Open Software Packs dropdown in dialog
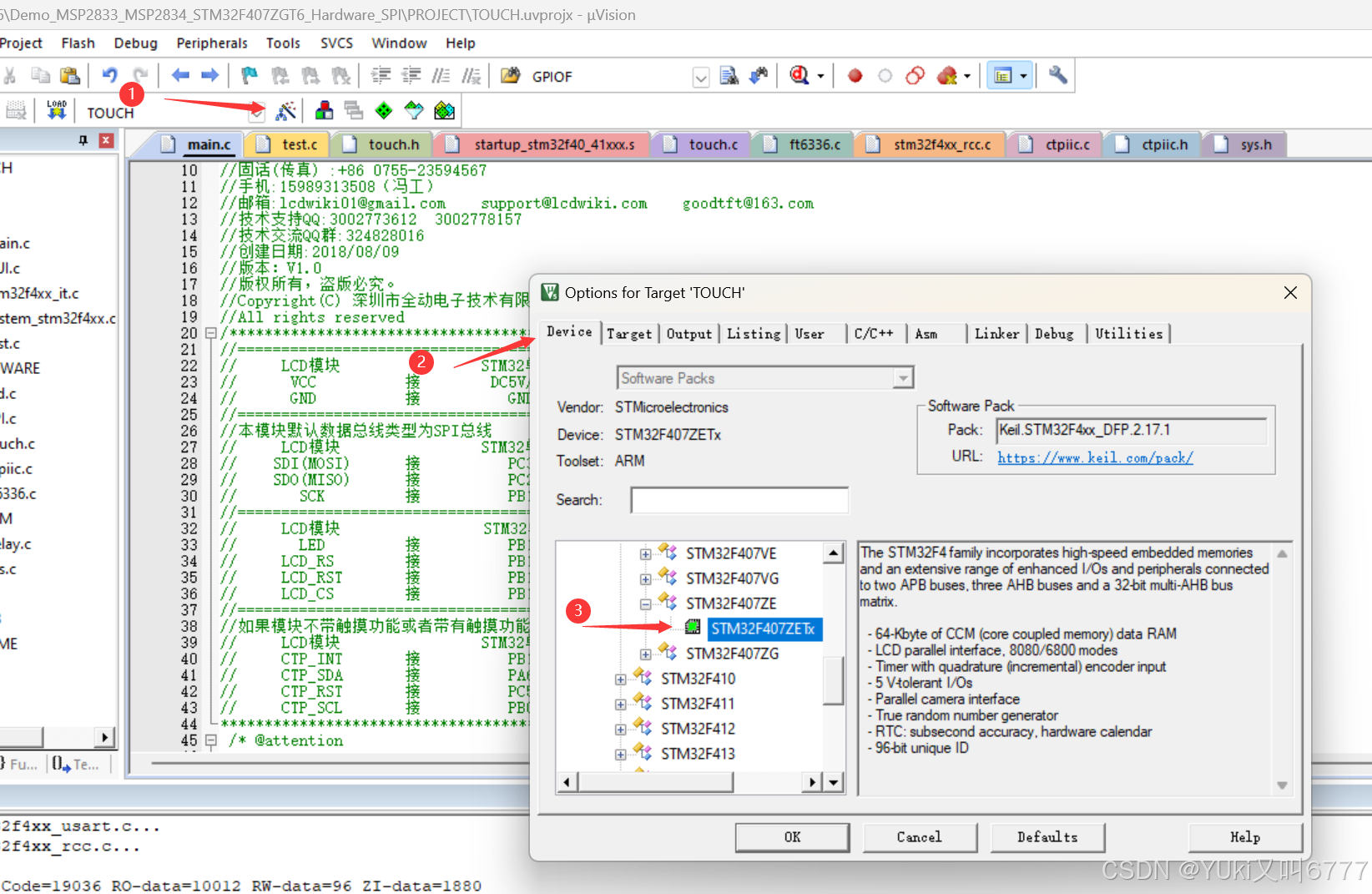Image resolution: width=1372 pixels, height=894 pixels. point(902,379)
